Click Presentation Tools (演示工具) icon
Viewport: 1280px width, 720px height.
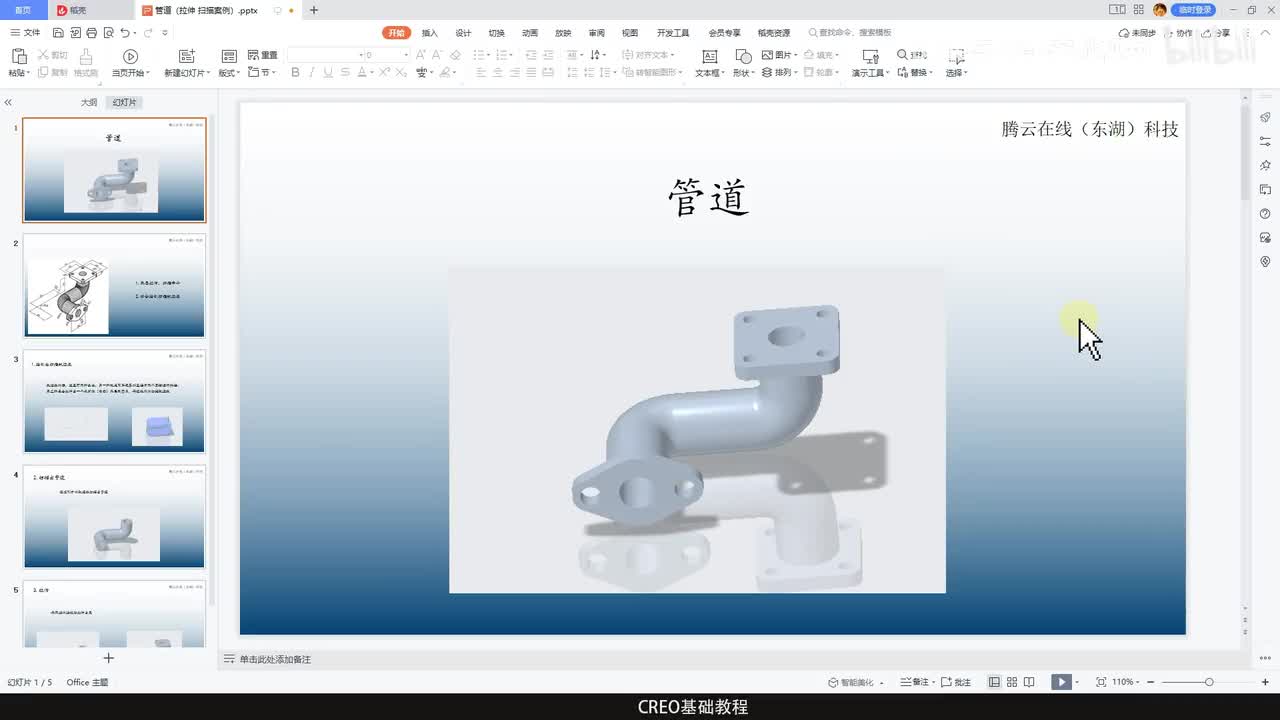tap(870, 57)
